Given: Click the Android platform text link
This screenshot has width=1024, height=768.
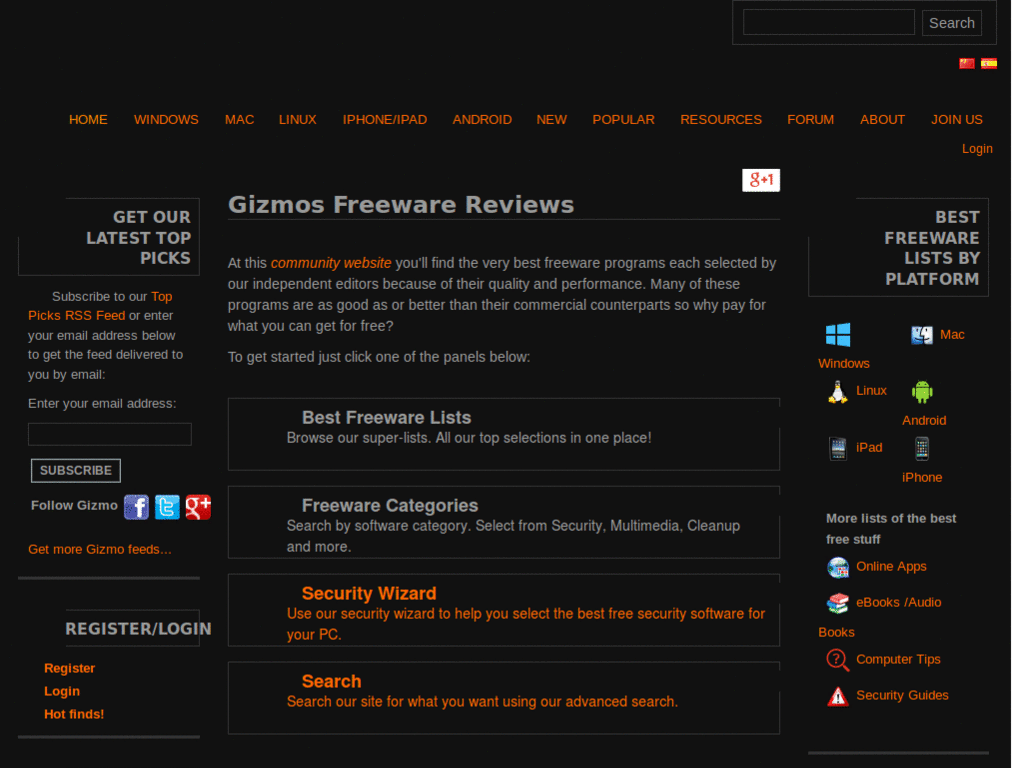Looking at the screenshot, I should point(924,421).
